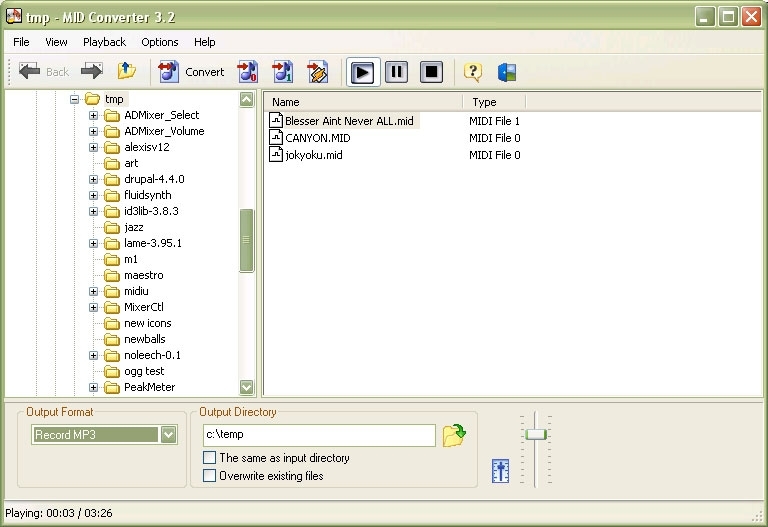Select the PeakMeter folder
The height and width of the screenshot is (527, 768).
pos(149,387)
